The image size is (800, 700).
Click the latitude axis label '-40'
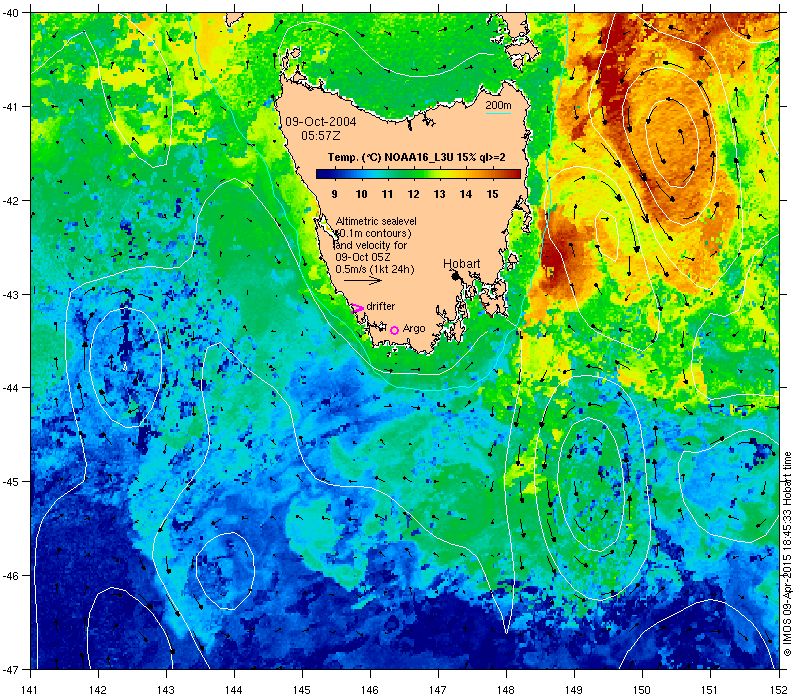pos(10,13)
